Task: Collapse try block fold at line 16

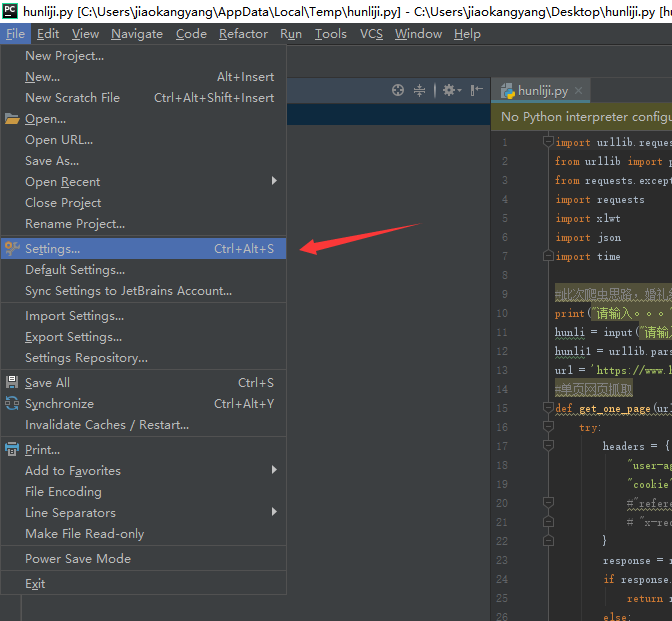Action: [548, 426]
